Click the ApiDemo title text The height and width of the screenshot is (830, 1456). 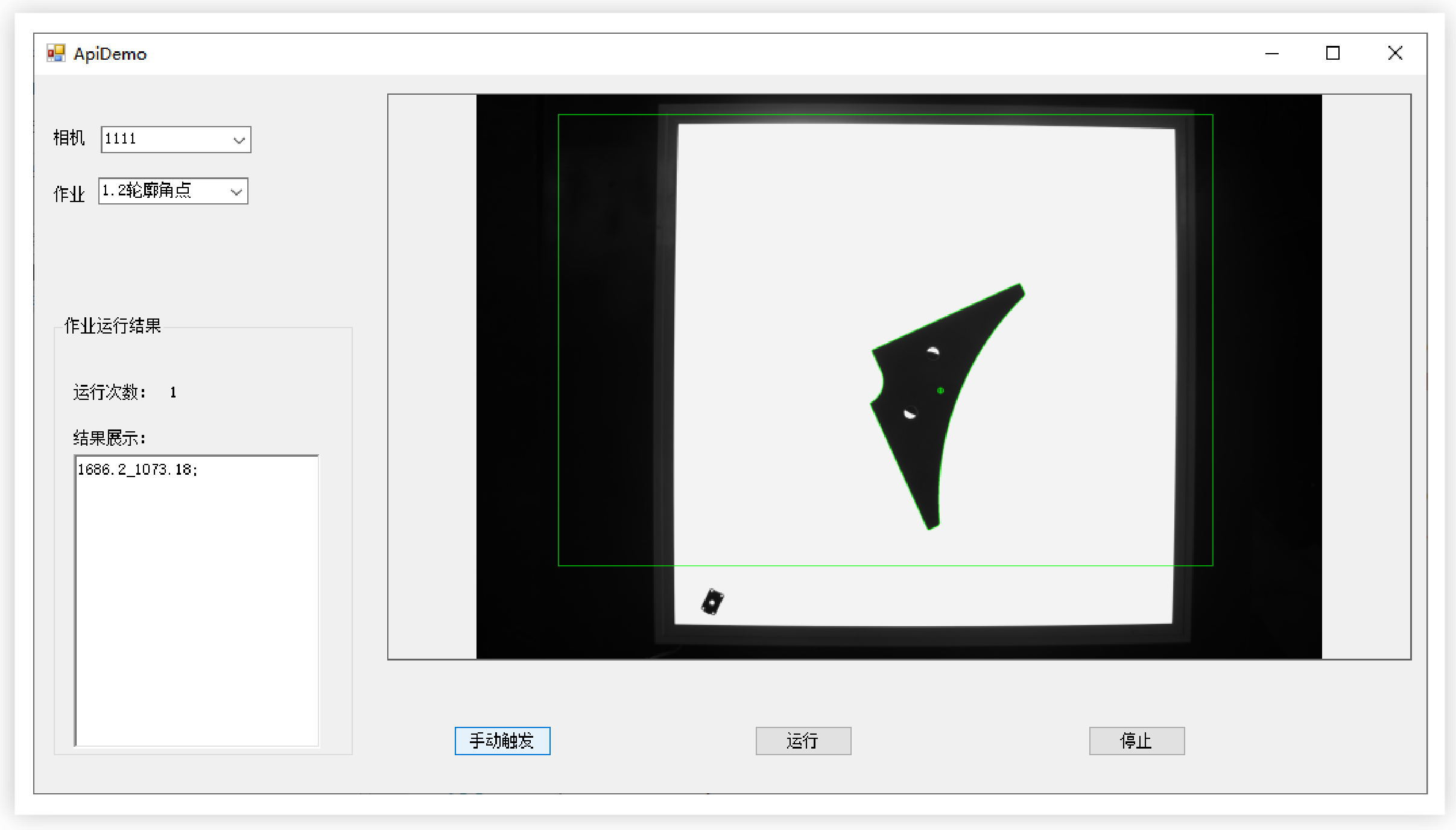(110, 54)
